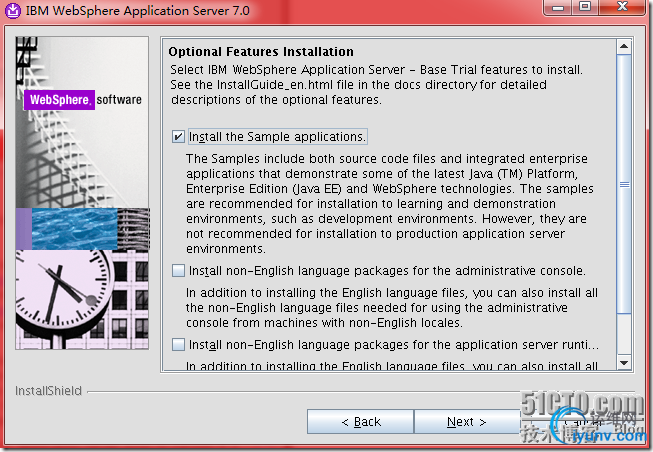The width and height of the screenshot is (653, 452).
Task: Click the WebSphere software banner image
Action: [x=82, y=193]
